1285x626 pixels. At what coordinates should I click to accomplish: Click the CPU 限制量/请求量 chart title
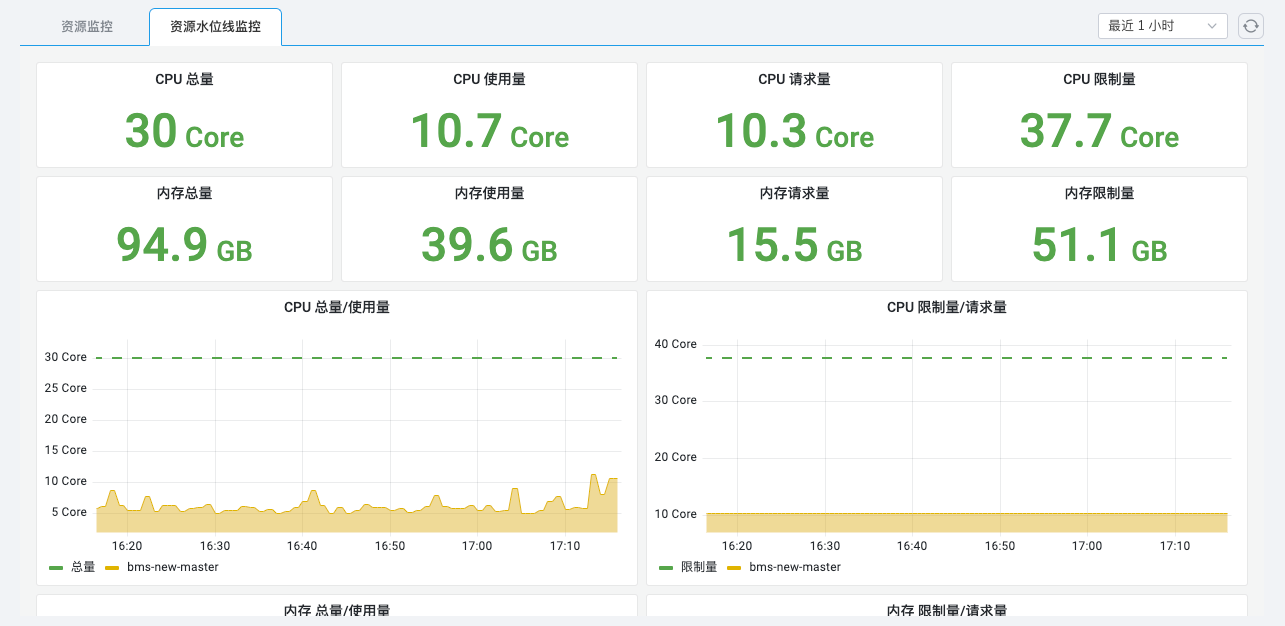click(x=946, y=307)
